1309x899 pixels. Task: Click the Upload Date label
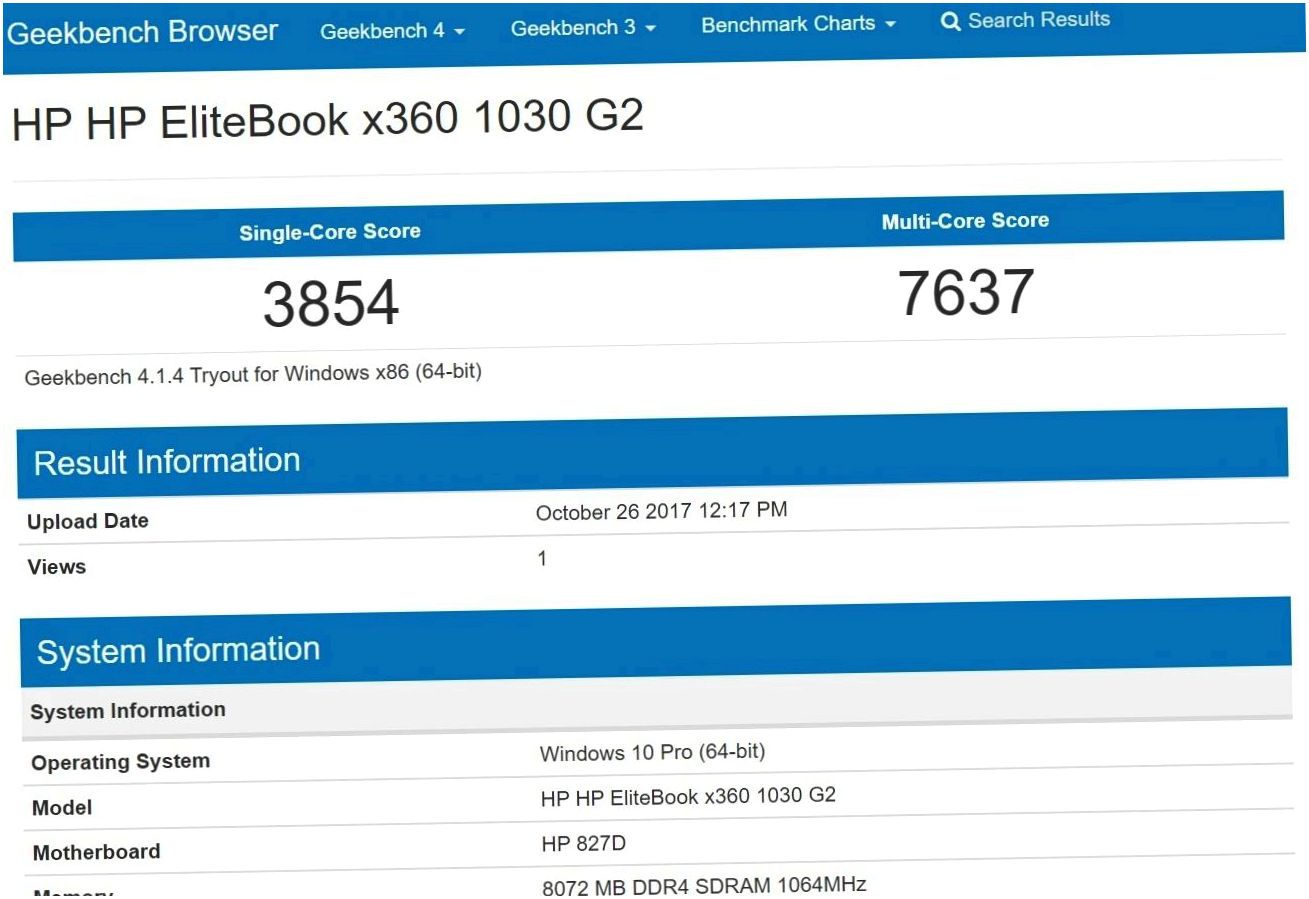[88, 522]
